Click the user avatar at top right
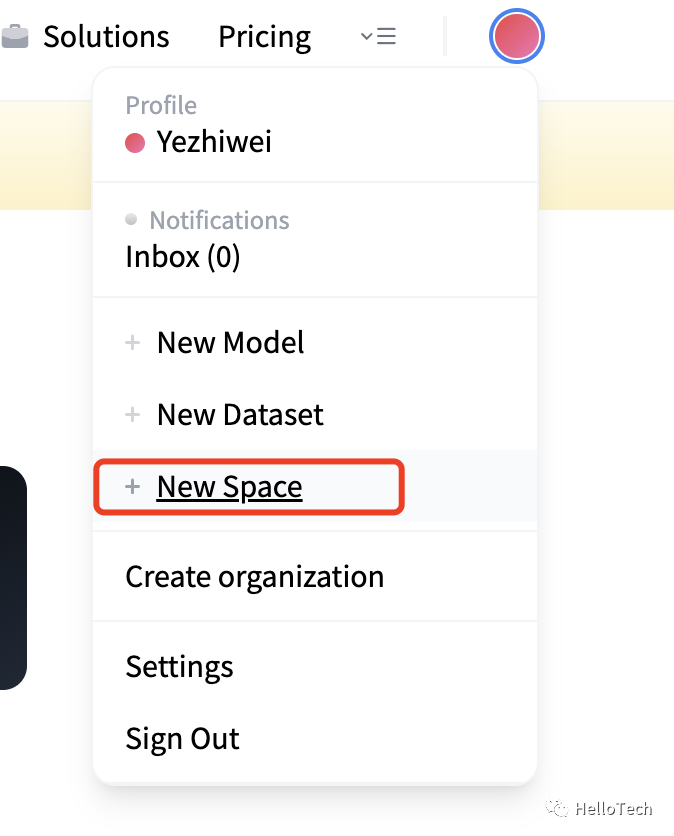Image resolution: width=674 pixels, height=836 pixels. click(x=516, y=37)
